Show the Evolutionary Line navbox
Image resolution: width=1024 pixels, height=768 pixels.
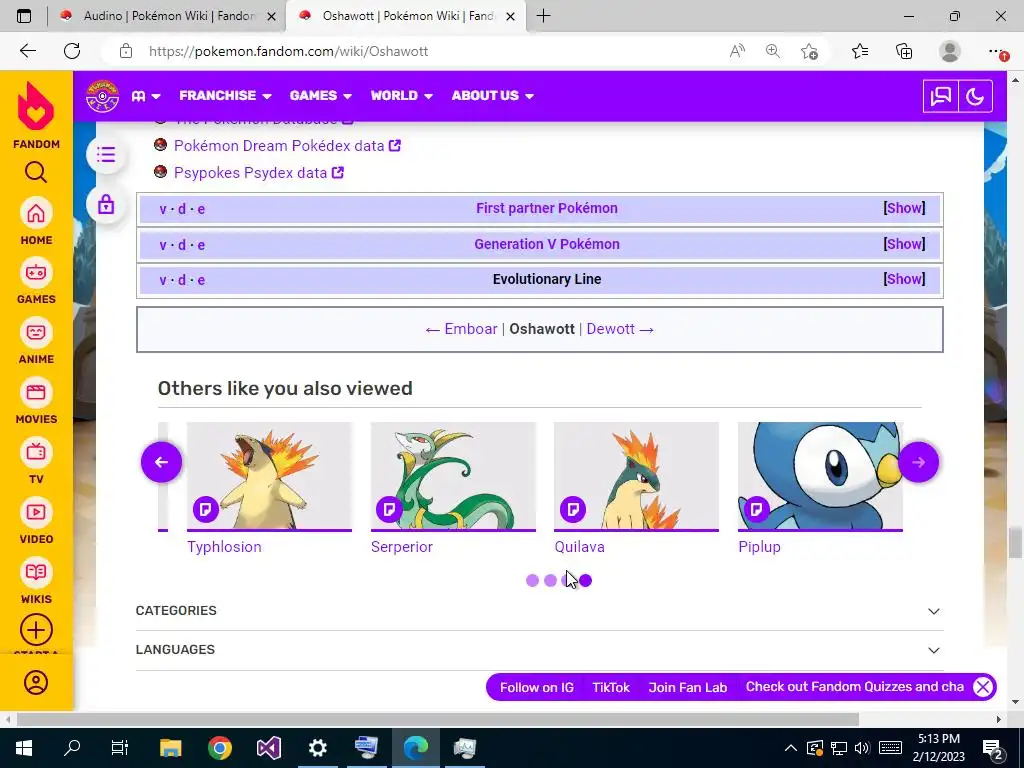point(904,280)
